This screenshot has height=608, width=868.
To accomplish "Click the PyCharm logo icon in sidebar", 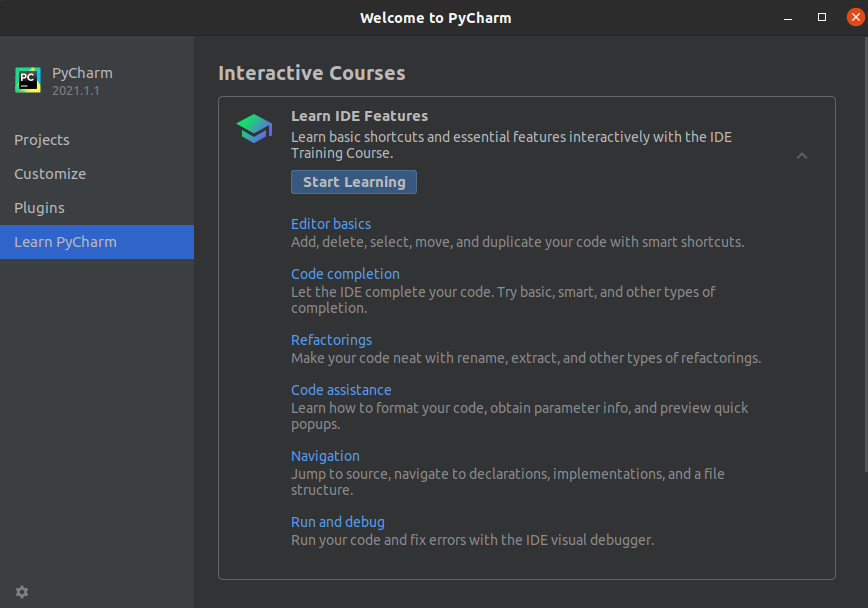I will [x=28, y=80].
